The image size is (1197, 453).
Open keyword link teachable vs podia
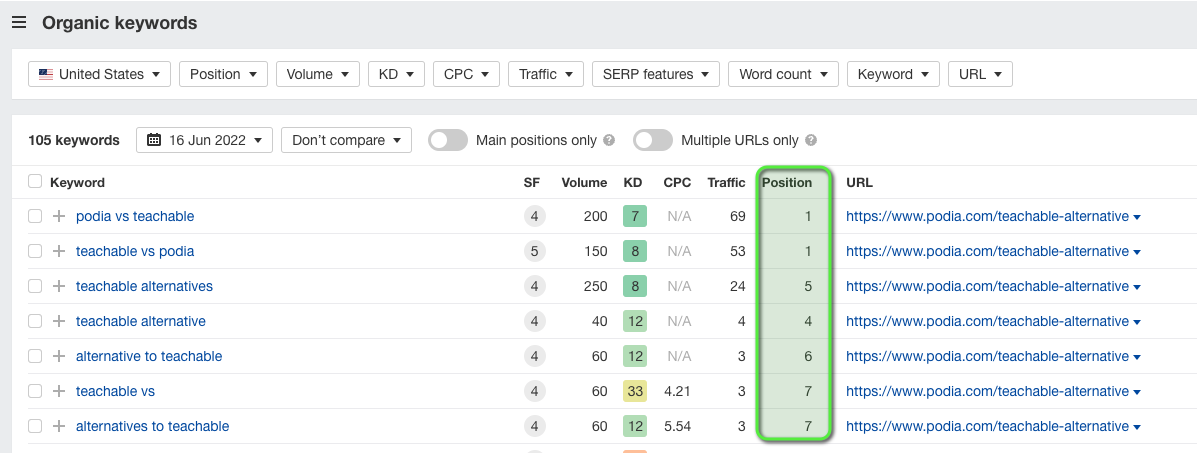coord(135,251)
